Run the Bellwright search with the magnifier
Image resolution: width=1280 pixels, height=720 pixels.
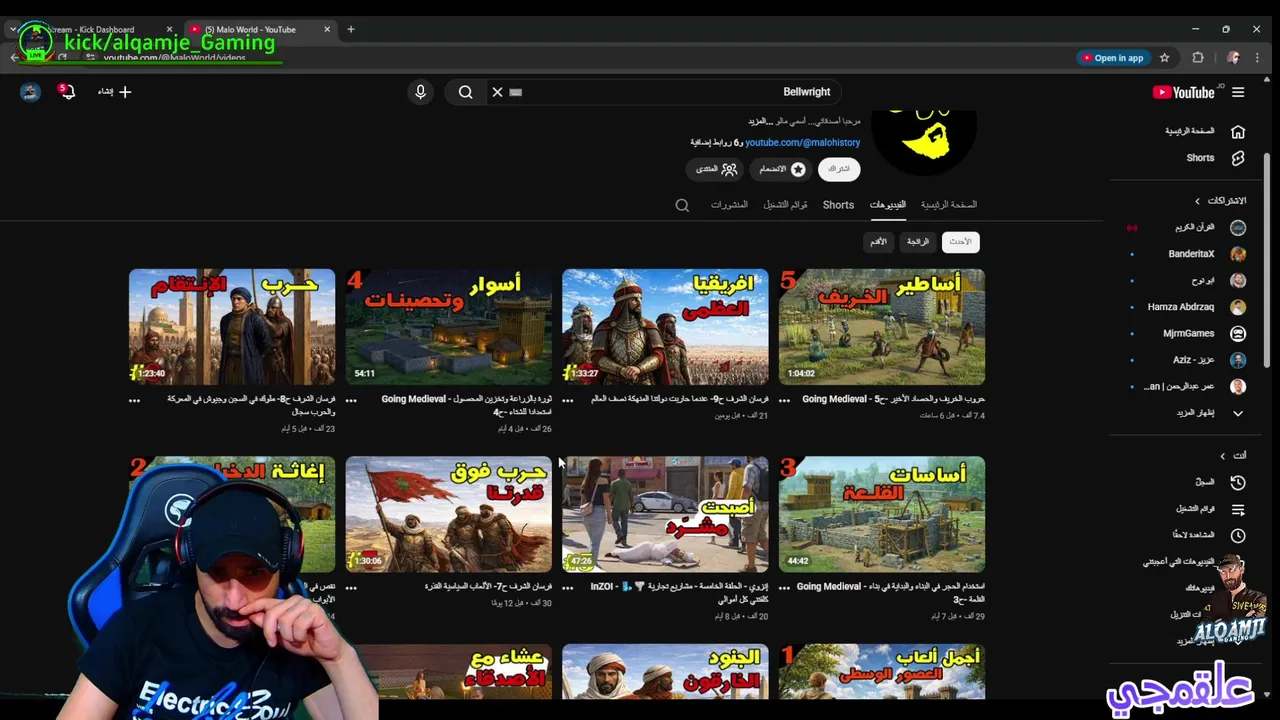(x=465, y=92)
